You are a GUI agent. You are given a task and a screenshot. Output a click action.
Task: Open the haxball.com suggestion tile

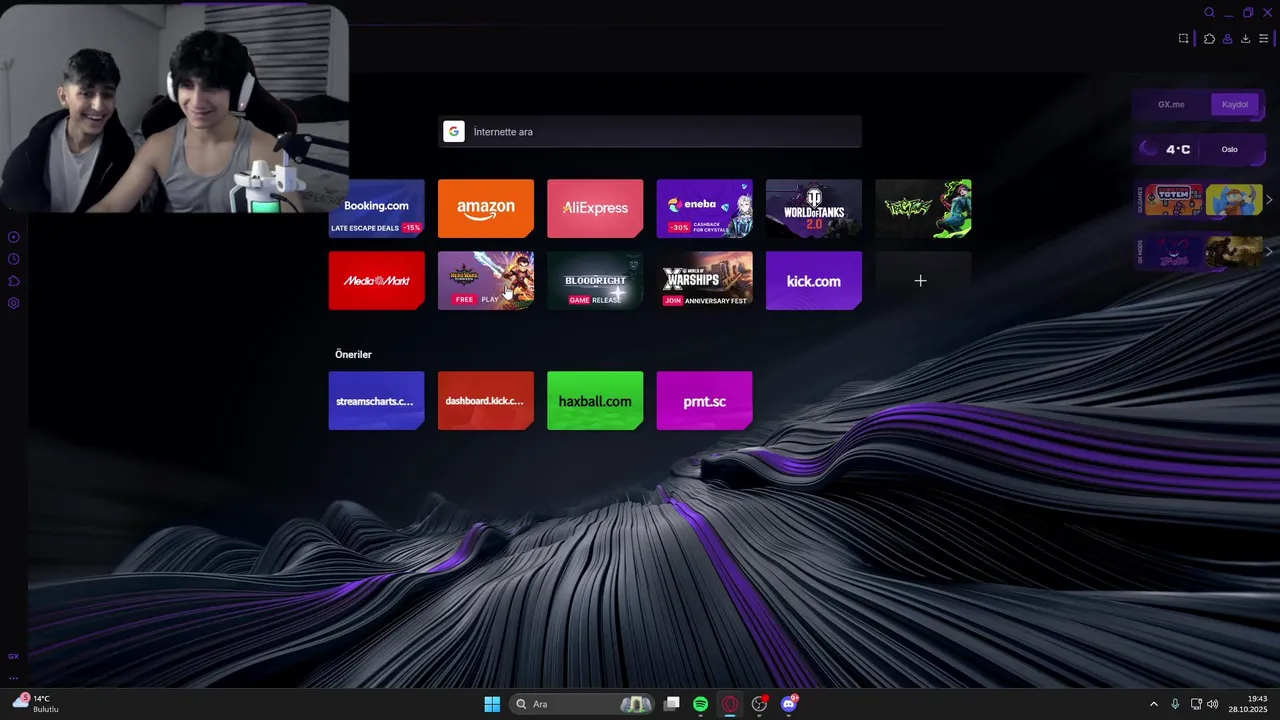pos(595,401)
